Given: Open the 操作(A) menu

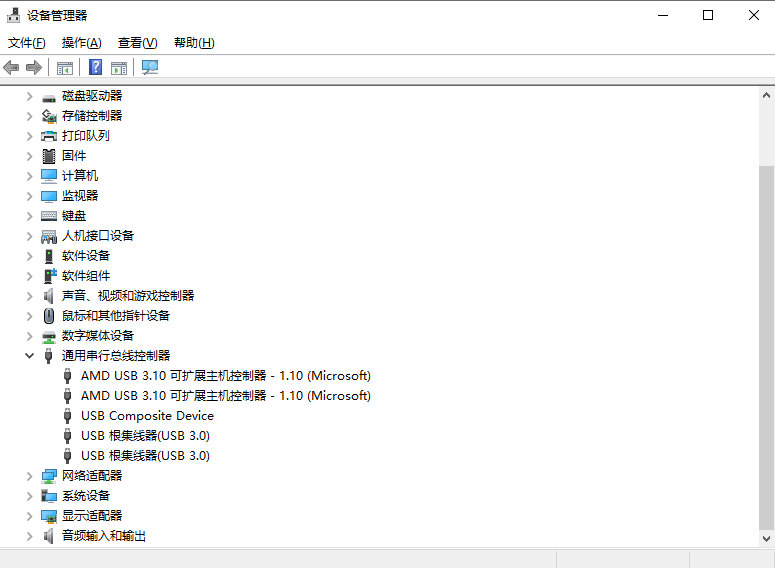Looking at the screenshot, I should tap(82, 43).
